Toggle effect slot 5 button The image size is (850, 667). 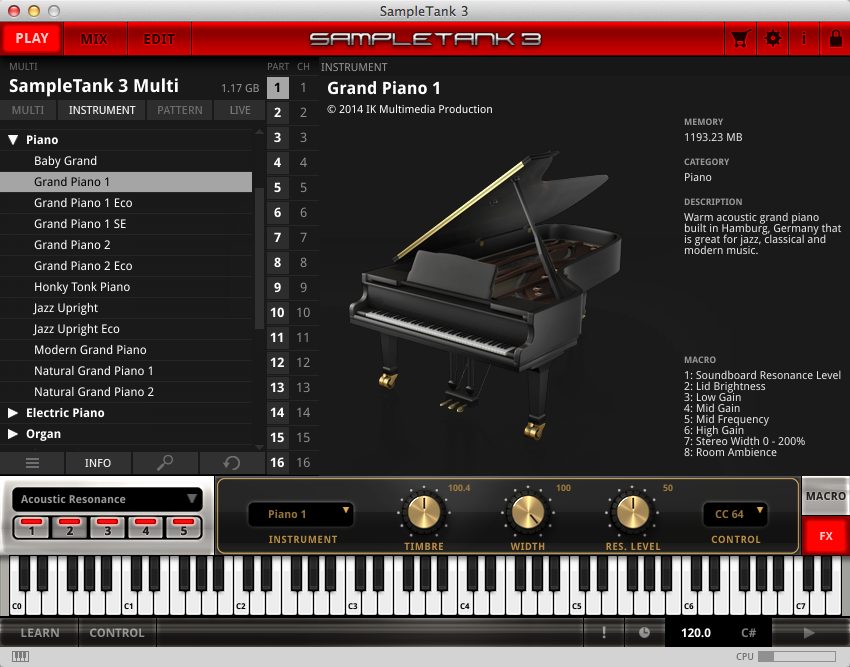(183, 527)
